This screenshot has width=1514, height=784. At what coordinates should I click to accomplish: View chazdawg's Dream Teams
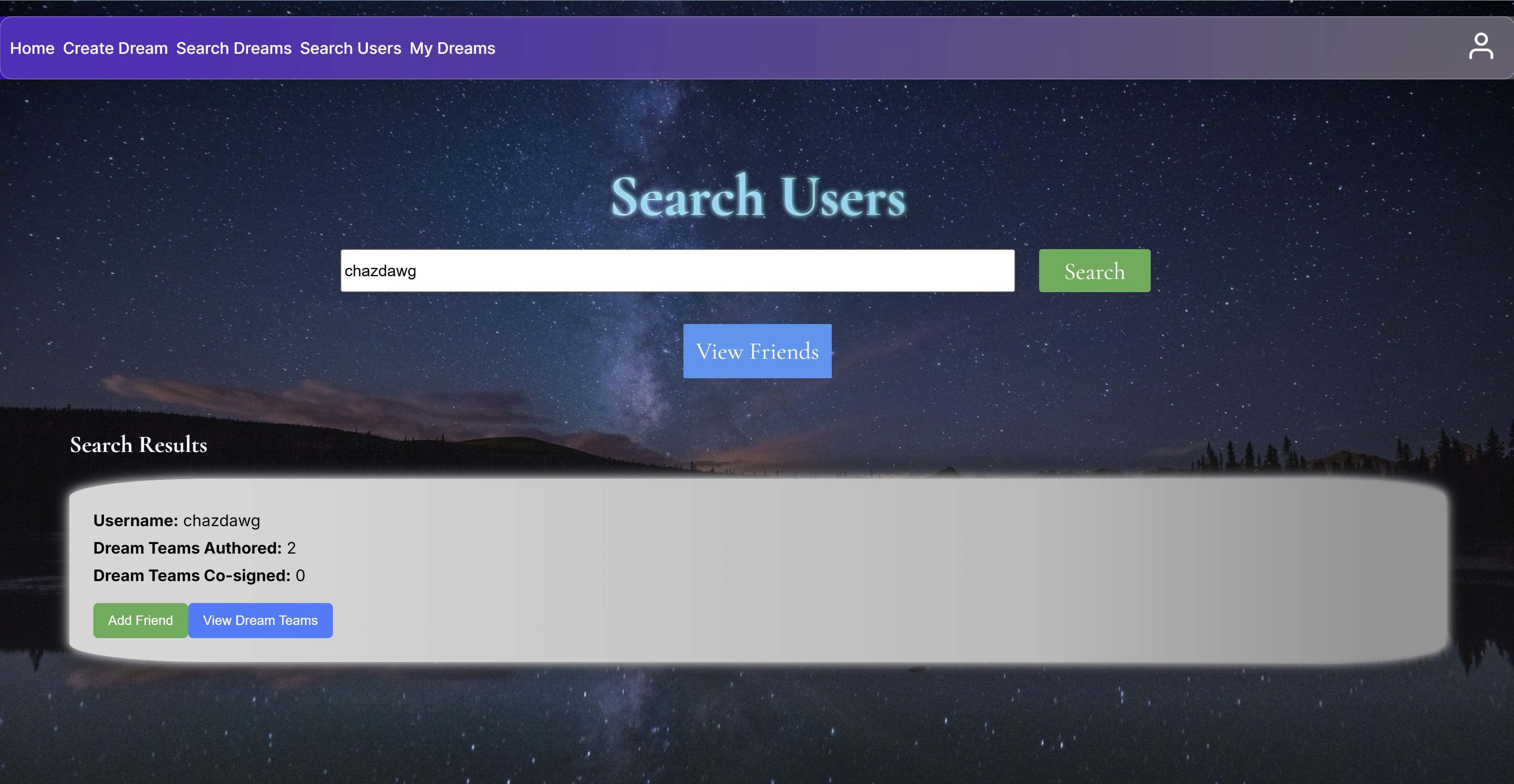[260, 620]
